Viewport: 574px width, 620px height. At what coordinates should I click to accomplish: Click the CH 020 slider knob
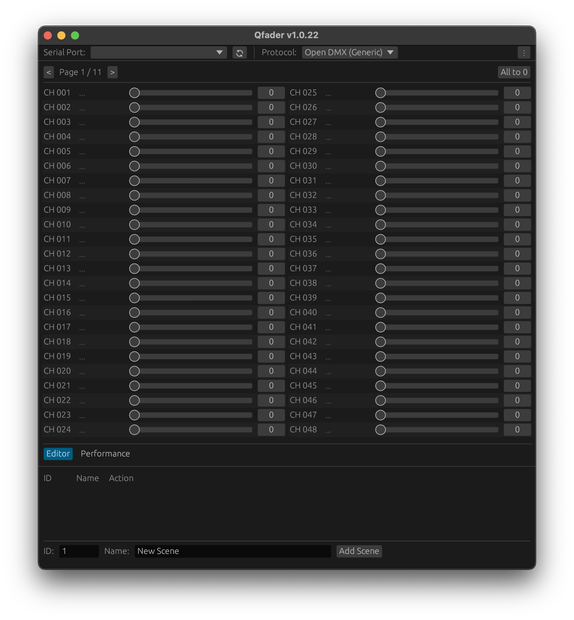click(x=134, y=371)
